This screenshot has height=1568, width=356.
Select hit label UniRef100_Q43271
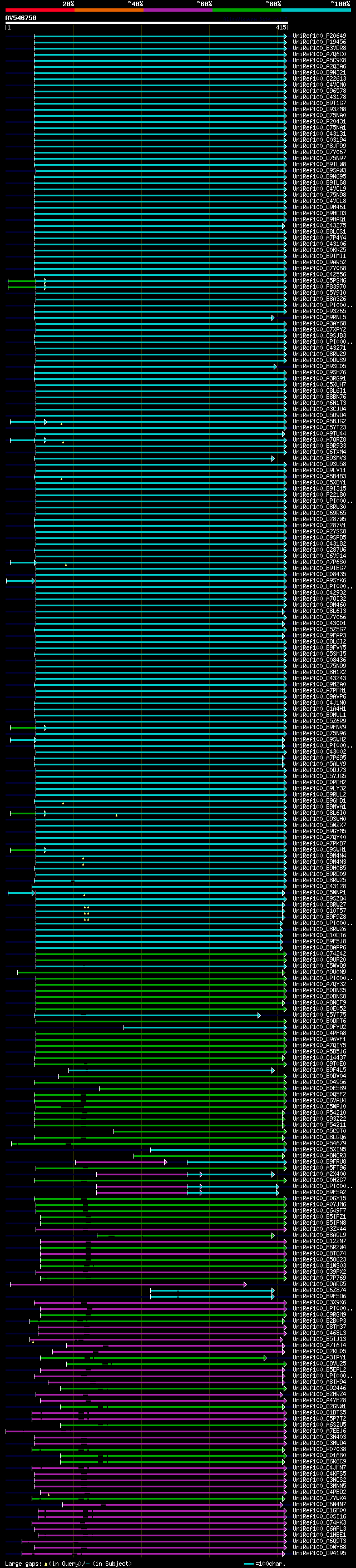pos(319,348)
